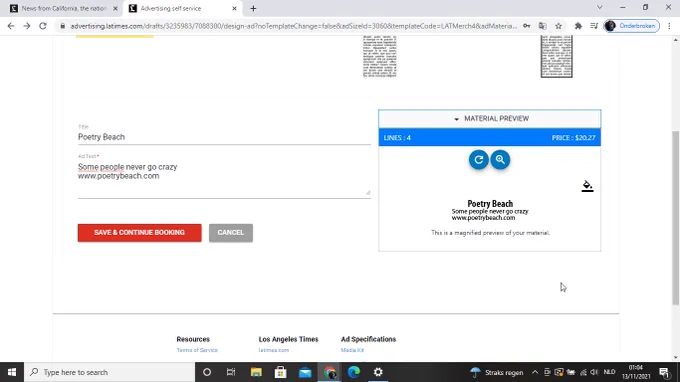The height and width of the screenshot is (382, 680).
Task: Click the network tray icon
Action: click(x=583, y=372)
